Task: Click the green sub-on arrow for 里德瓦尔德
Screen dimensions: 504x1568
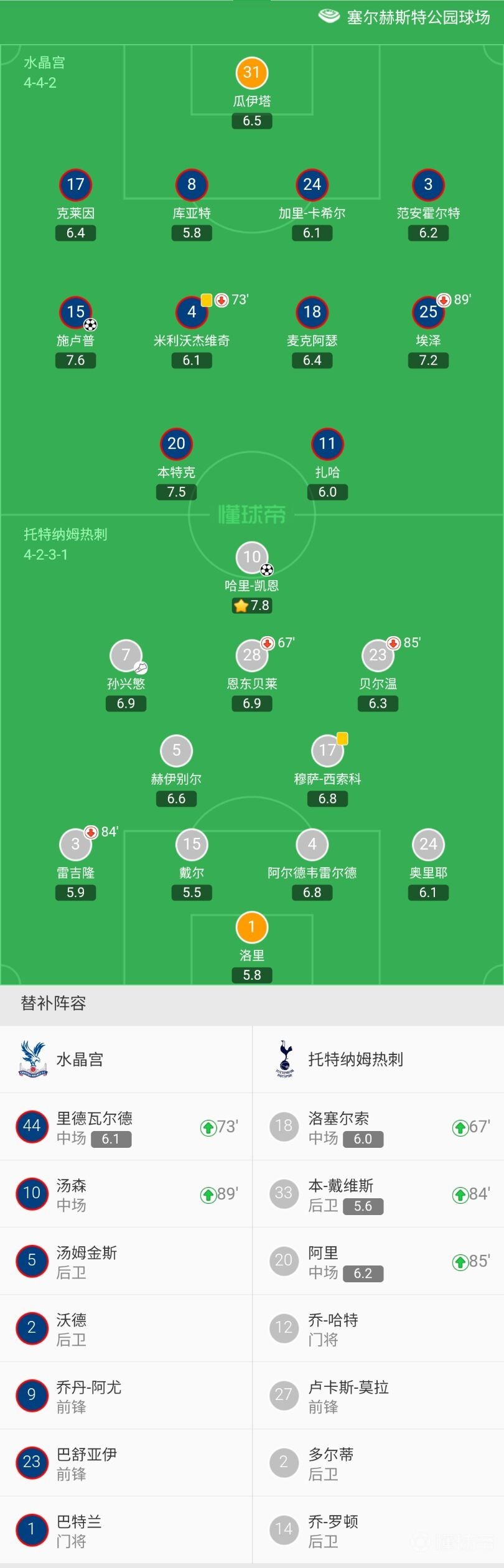Action: click(x=208, y=1127)
